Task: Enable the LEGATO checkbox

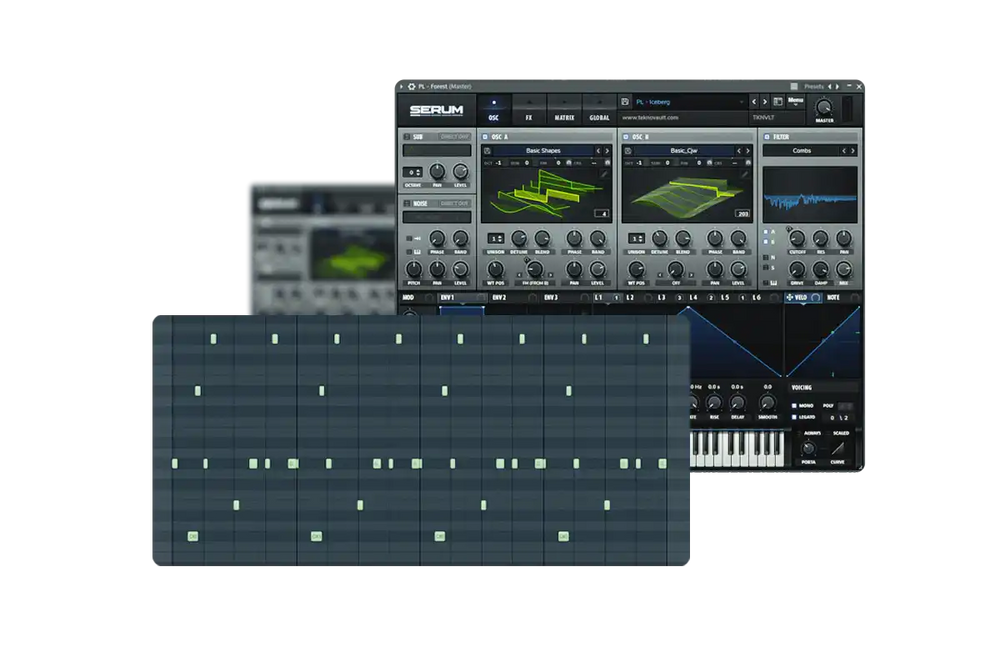Action: [x=794, y=417]
